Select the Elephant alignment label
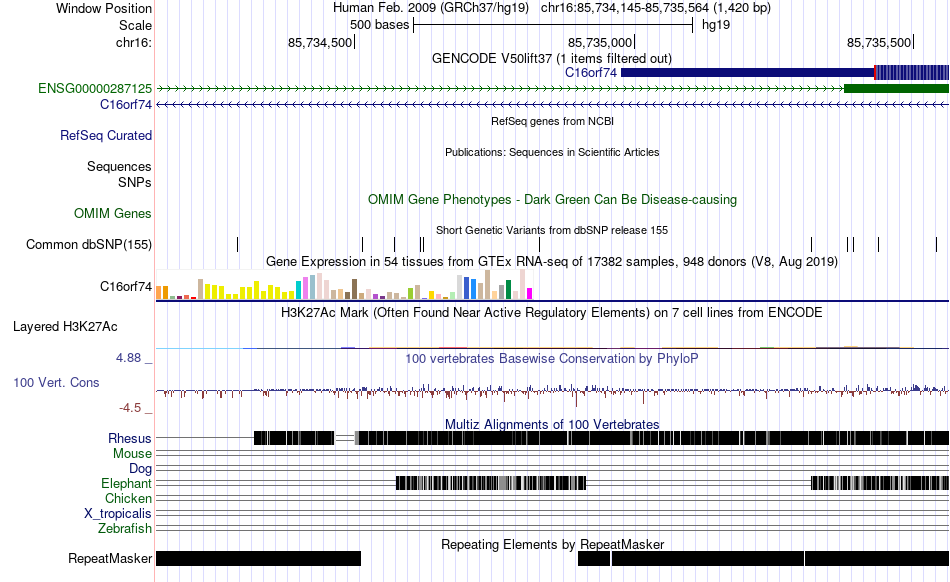 coord(126,483)
